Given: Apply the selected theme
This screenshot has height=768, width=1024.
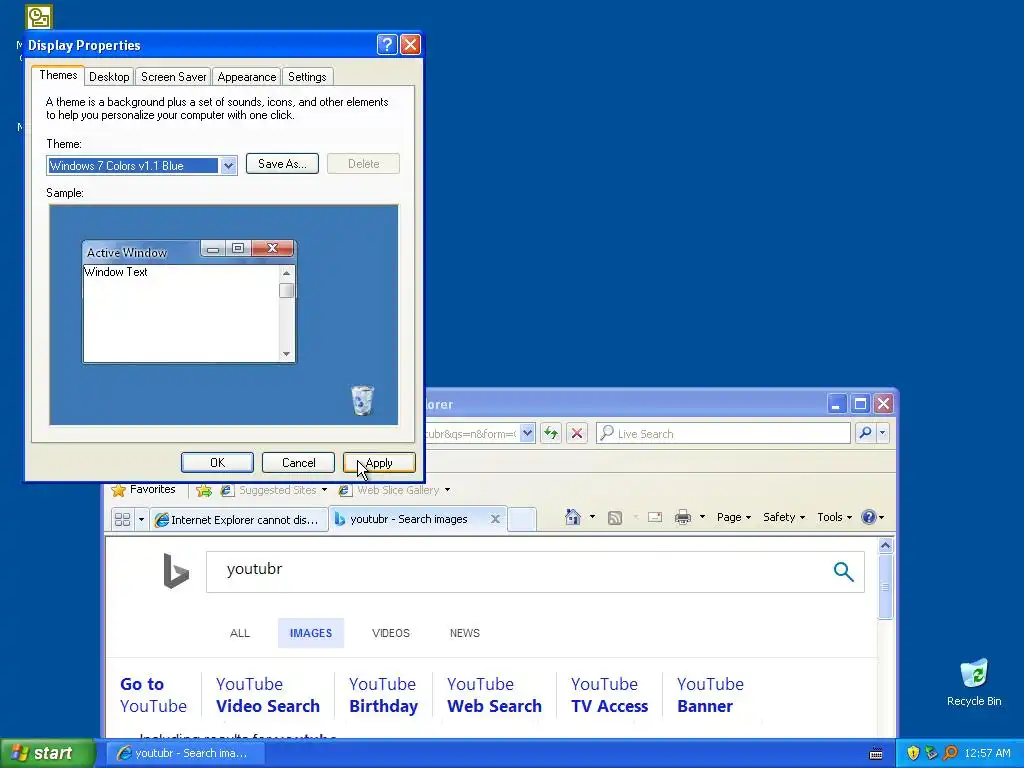Looking at the screenshot, I should (379, 462).
